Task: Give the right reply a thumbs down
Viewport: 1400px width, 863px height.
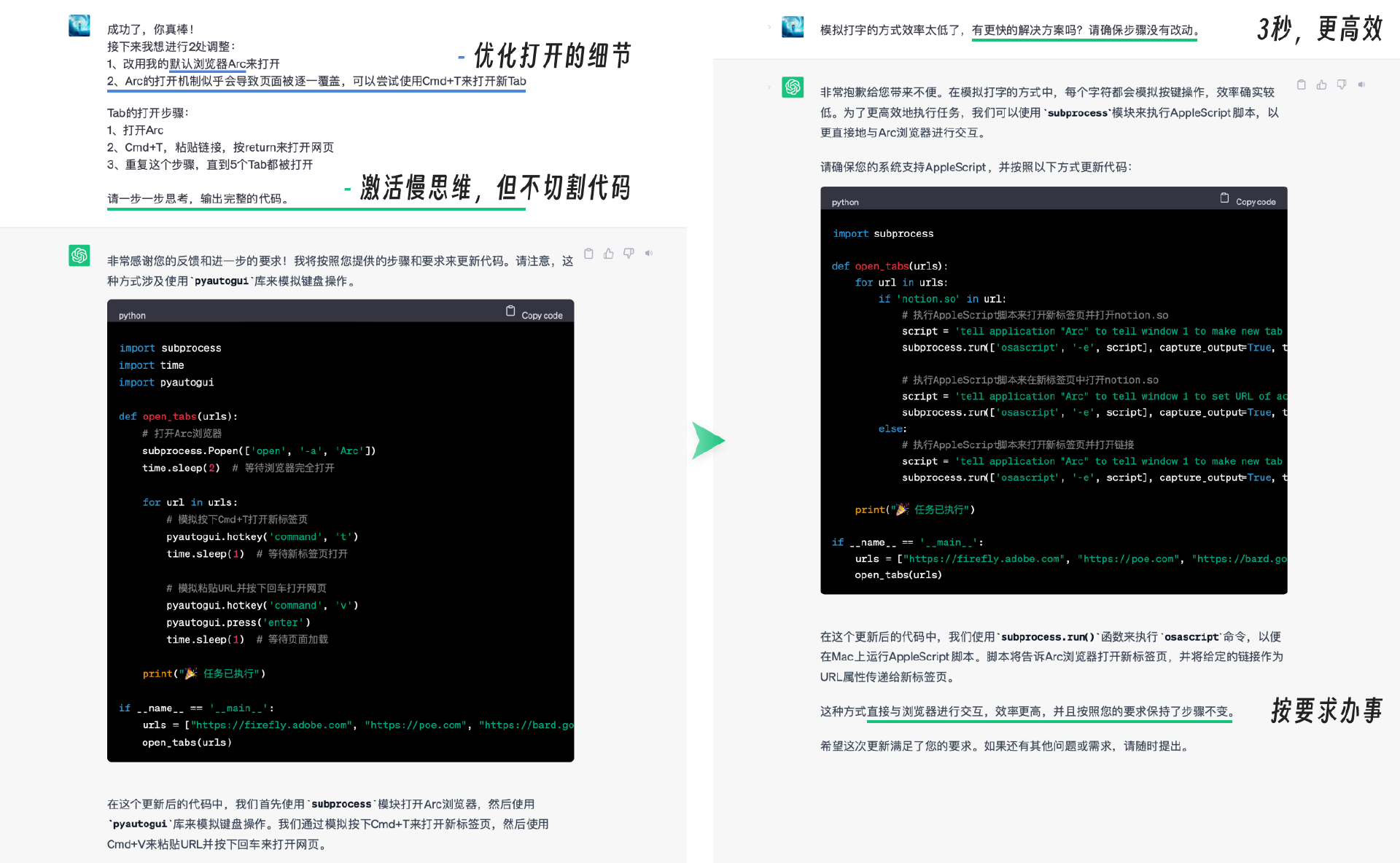Action: click(1342, 85)
